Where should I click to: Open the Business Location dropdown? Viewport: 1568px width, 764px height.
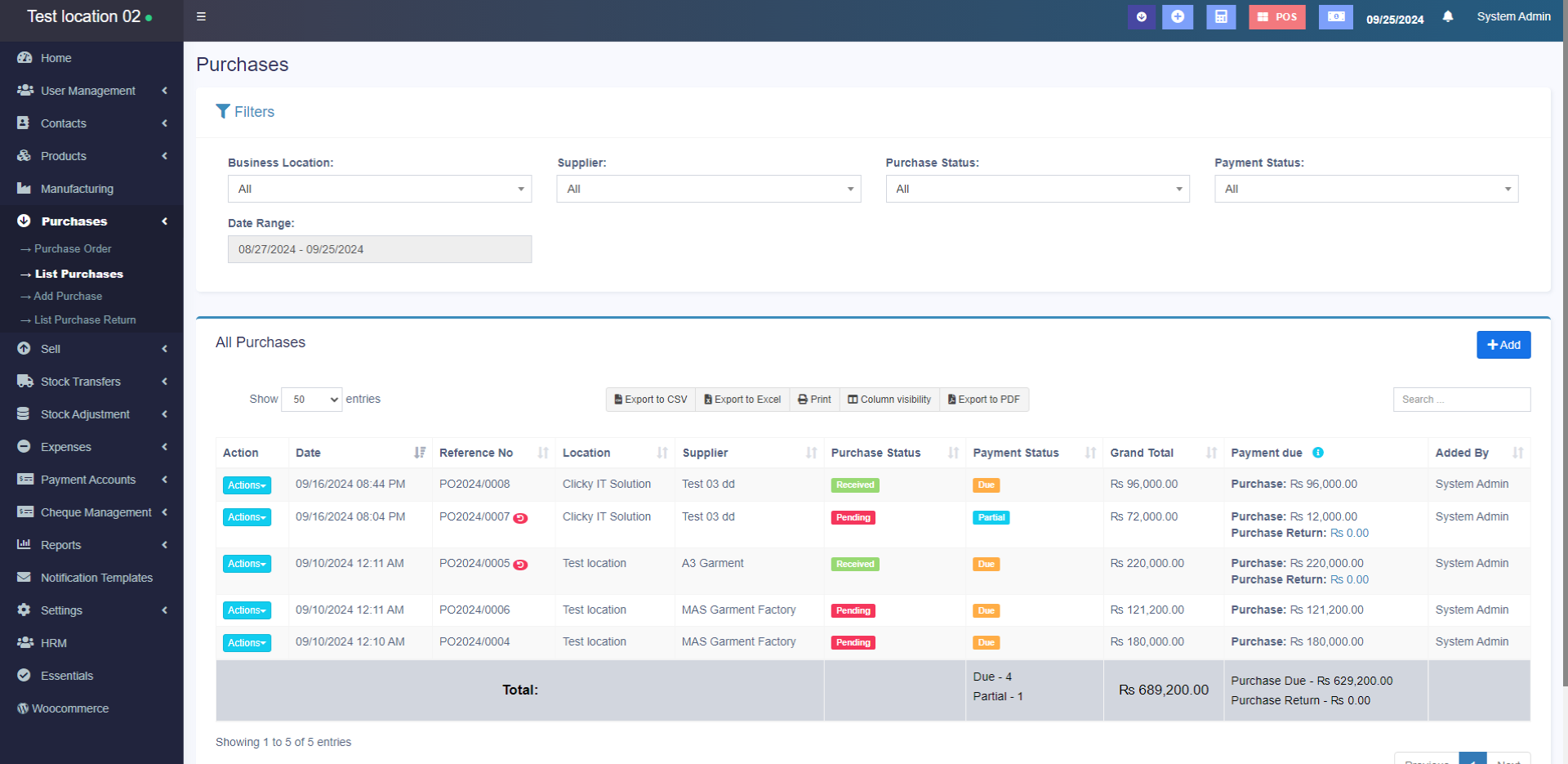tap(380, 189)
